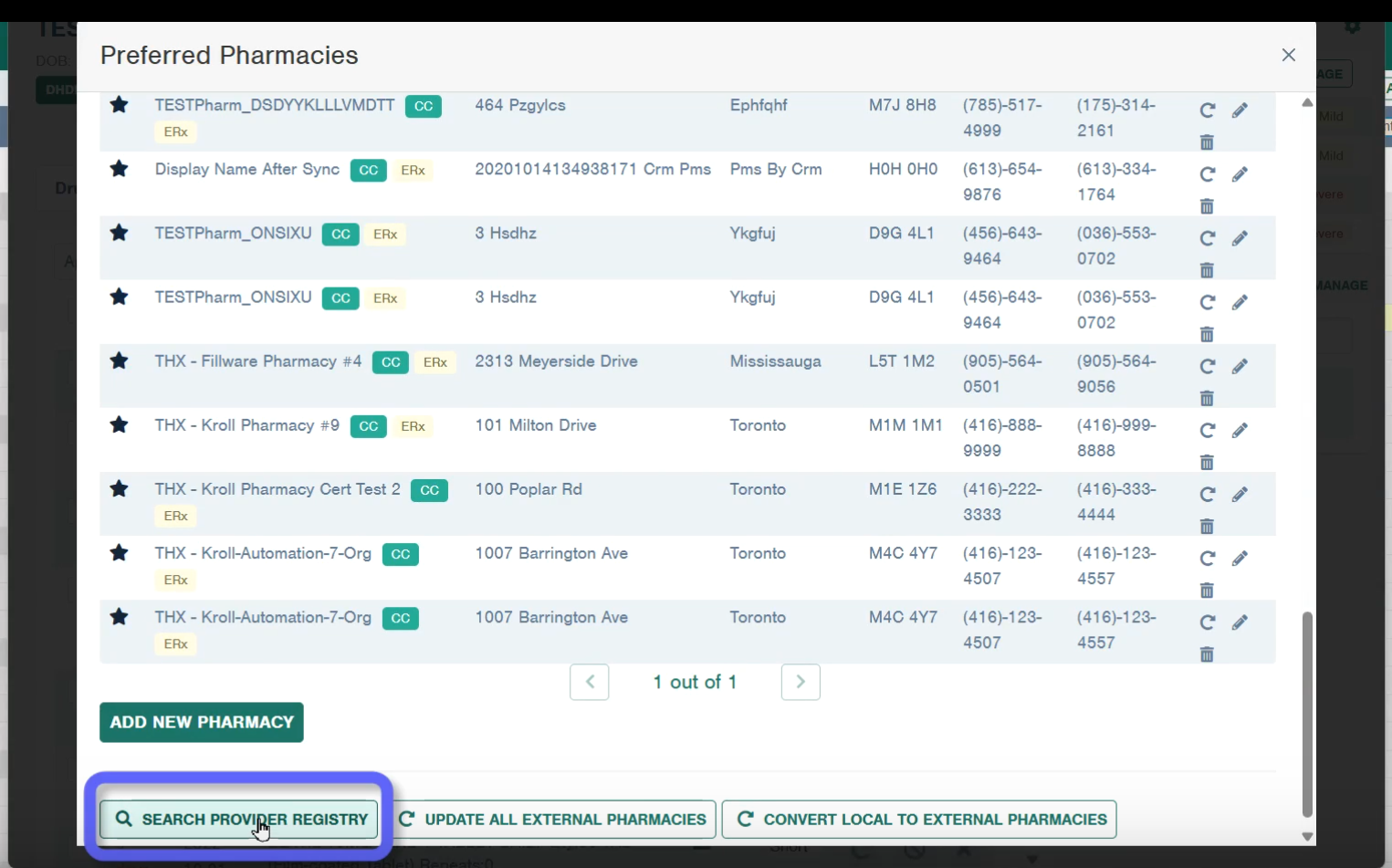
Task: Click the scrollbar up arrow in the dialog
Action: [x=1307, y=102]
